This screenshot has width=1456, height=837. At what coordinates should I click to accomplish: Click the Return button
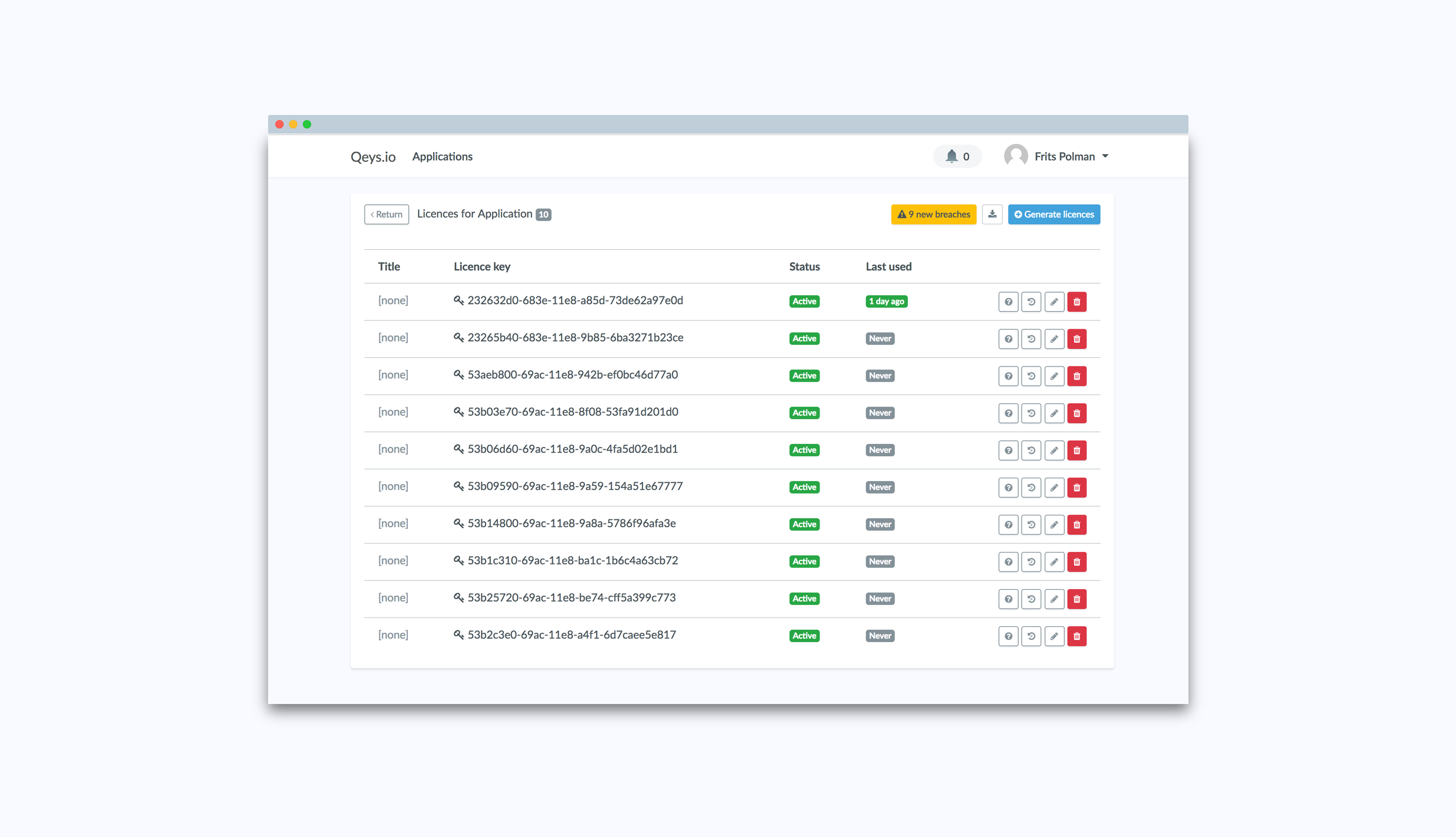(x=386, y=214)
